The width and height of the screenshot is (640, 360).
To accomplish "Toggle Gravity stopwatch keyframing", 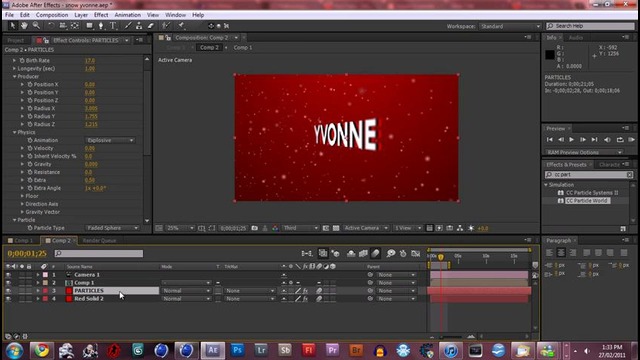I will (x=30, y=164).
